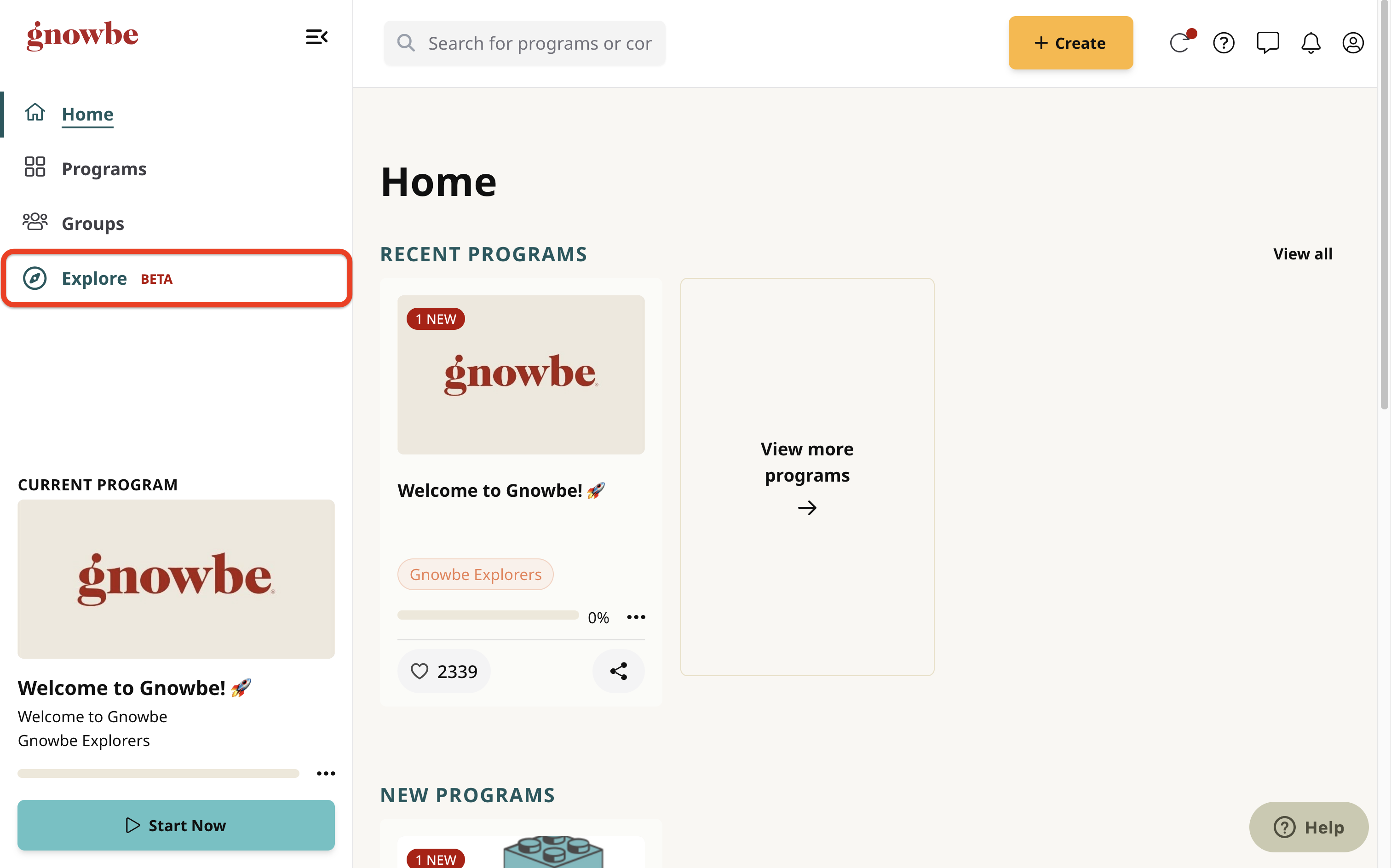Share the Welcome to Gnowbe program

coord(618,671)
